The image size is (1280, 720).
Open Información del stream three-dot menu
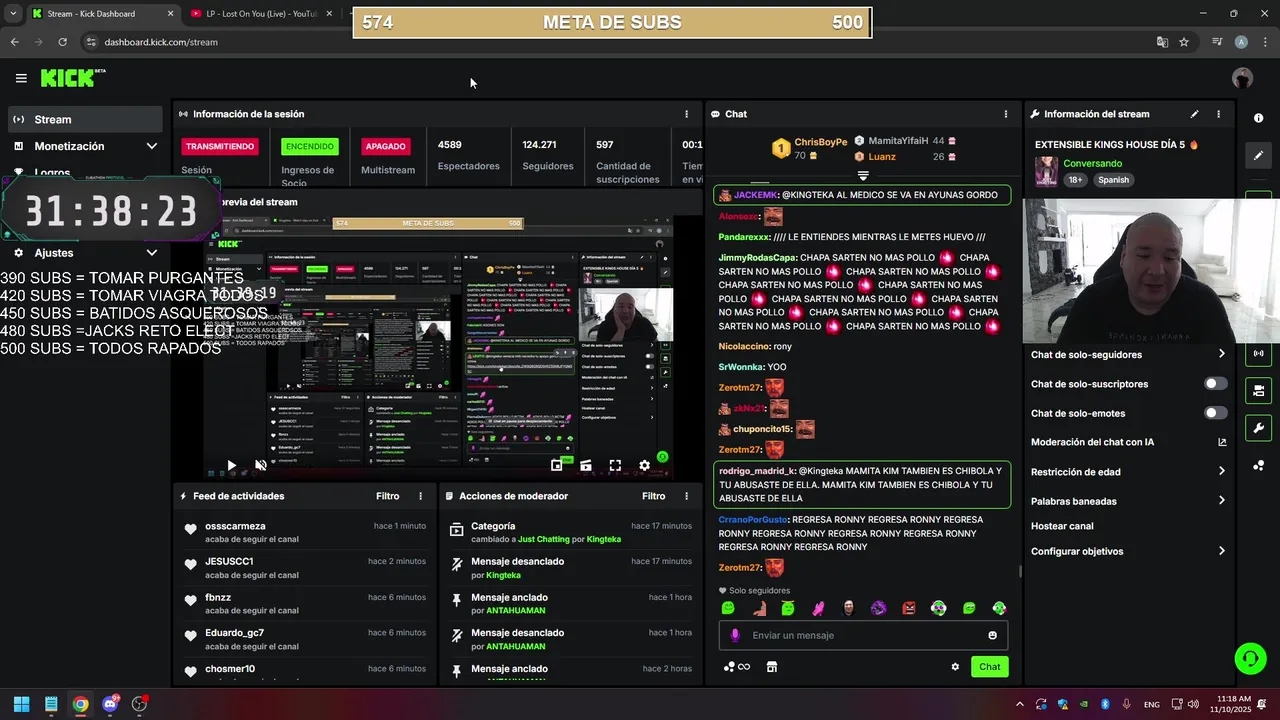(x=1218, y=114)
